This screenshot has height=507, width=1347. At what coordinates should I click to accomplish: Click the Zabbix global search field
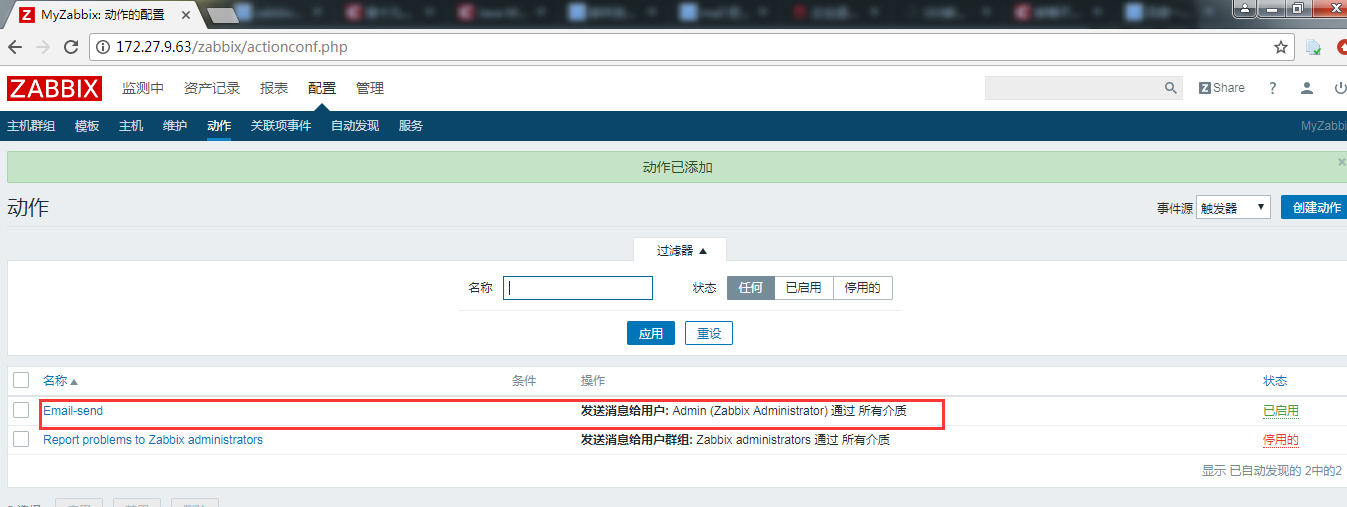[1074, 88]
